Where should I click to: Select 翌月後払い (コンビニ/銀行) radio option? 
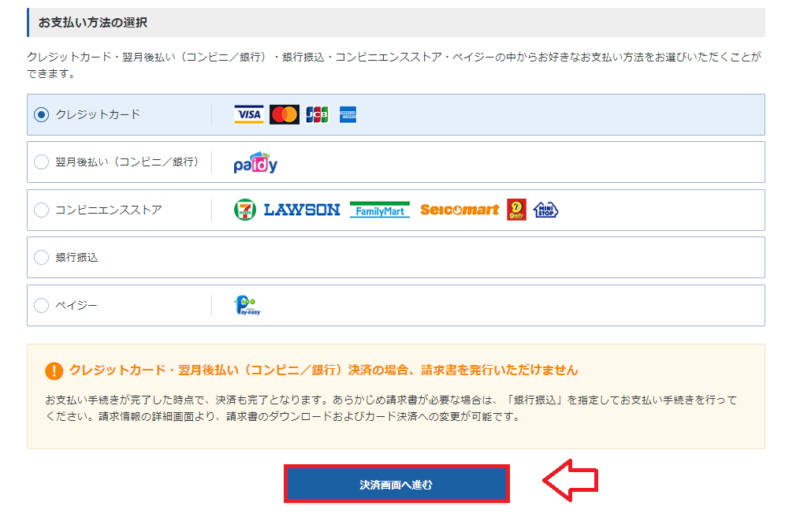(x=41, y=162)
